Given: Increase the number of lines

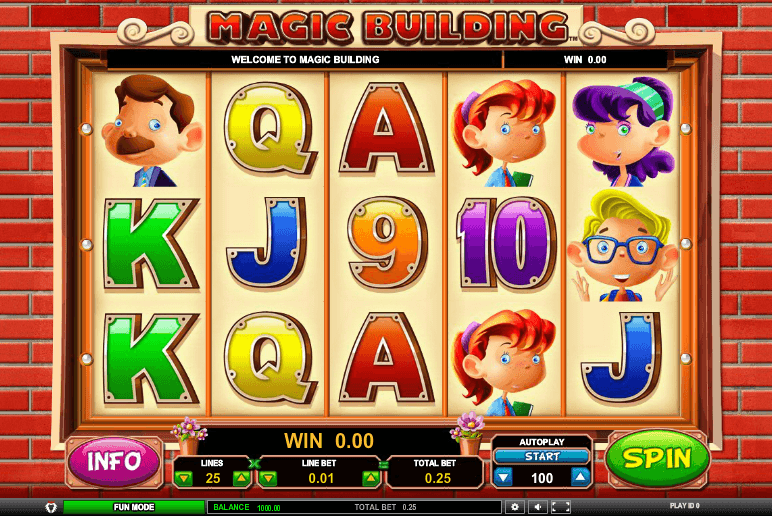Looking at the screenshot, I should point(242,478).
